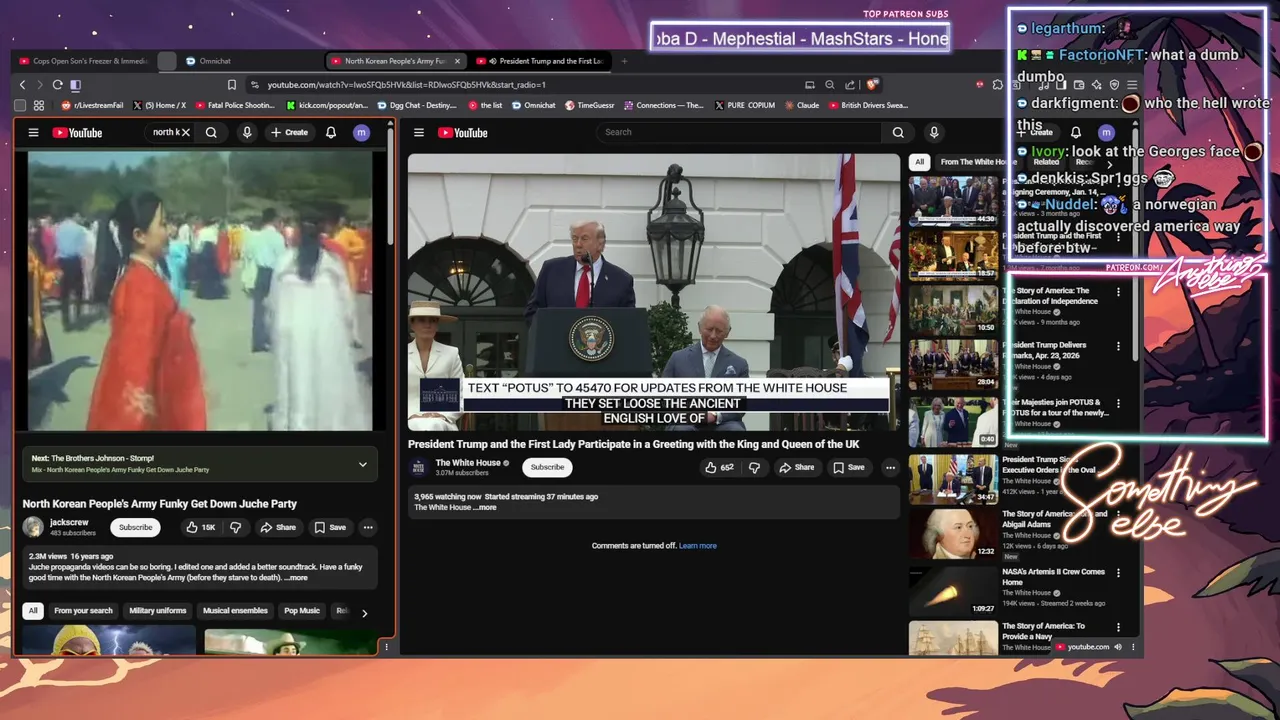
Task: Go back in browser history
Action: click(x=23, y=85)
